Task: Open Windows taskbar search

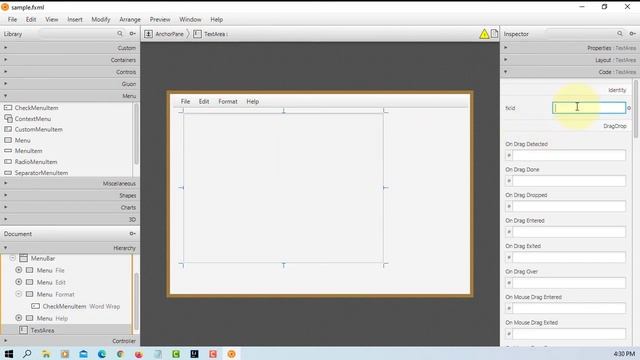Action: (27, 354)
